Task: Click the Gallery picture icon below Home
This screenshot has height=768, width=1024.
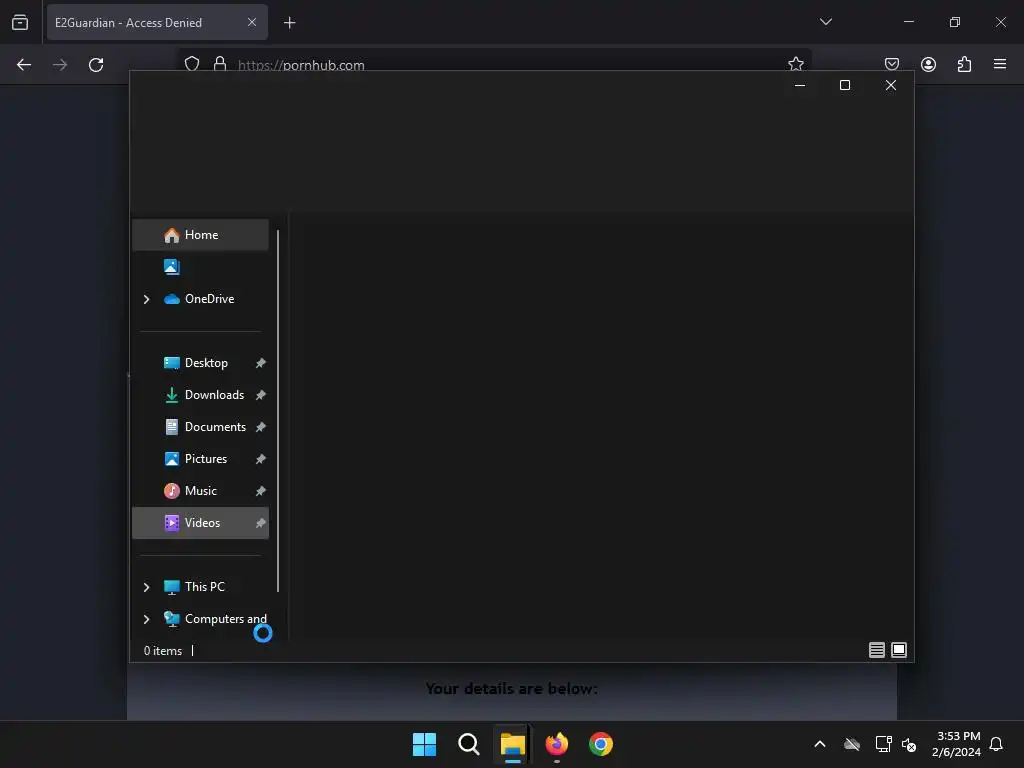Action: coord(171,266)
